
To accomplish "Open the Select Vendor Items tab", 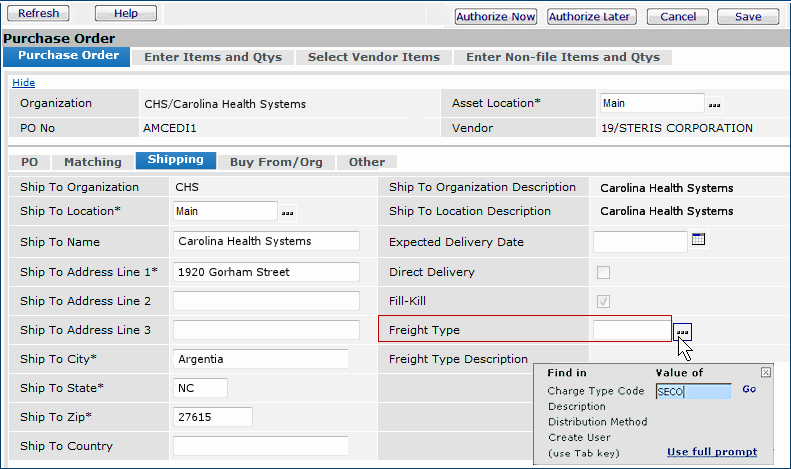I will tap(373, 57).
